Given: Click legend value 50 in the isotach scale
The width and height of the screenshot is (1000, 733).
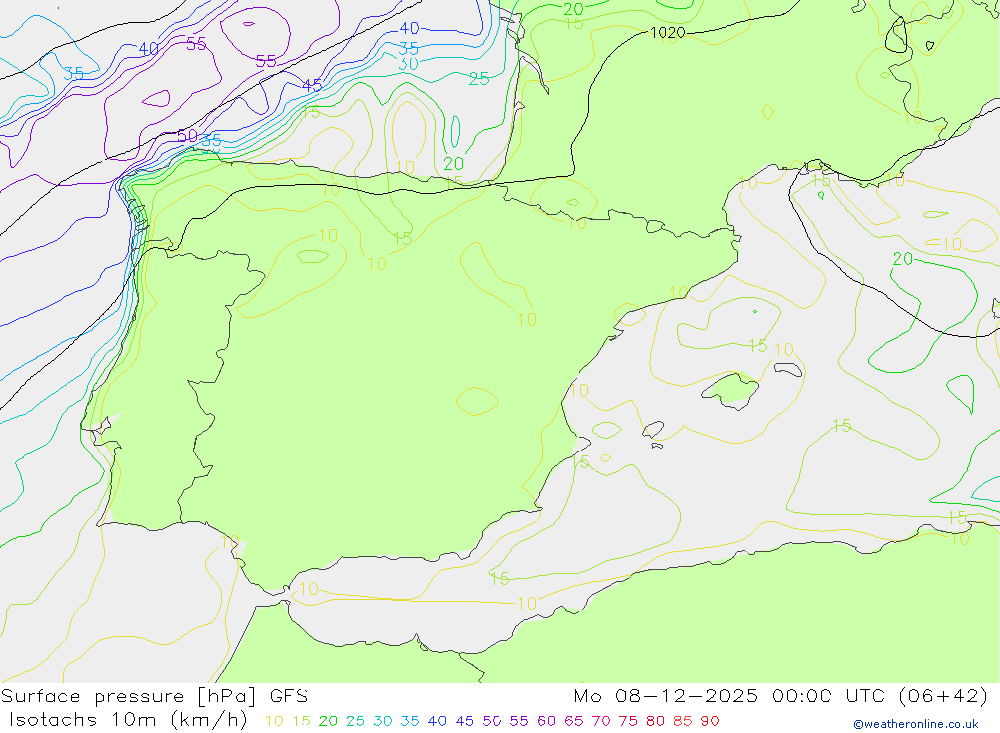Looking at the screenshot, I should [492, 721].
